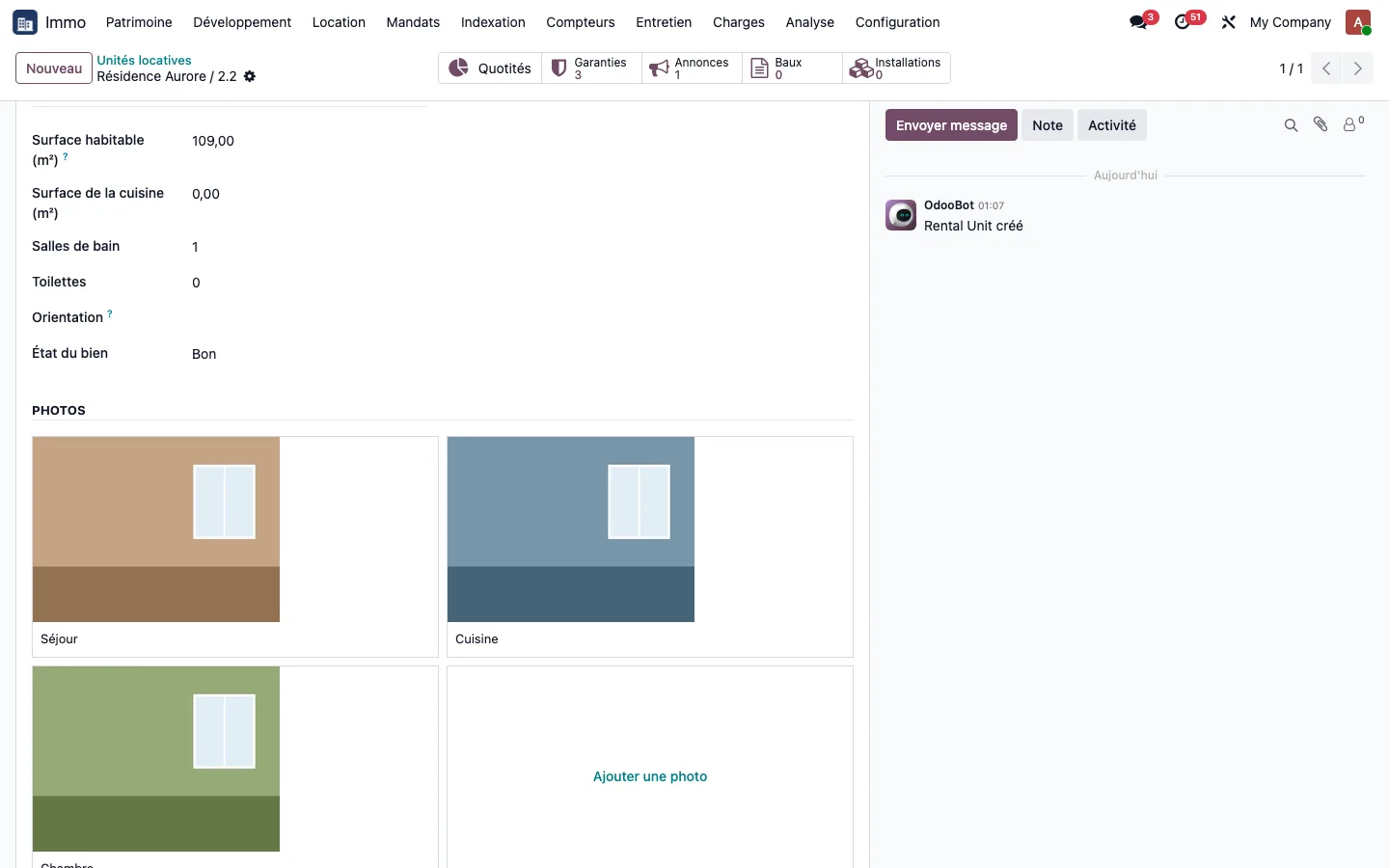Open the Mandats menu
Screen dimensions: 1389x868
(413, 22)
